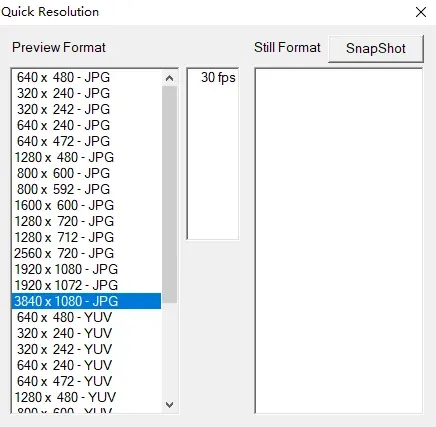This screenshot has width=436, height=427.
Task: Choose 640 x 480 - YUV format
Action: [87, 317]
